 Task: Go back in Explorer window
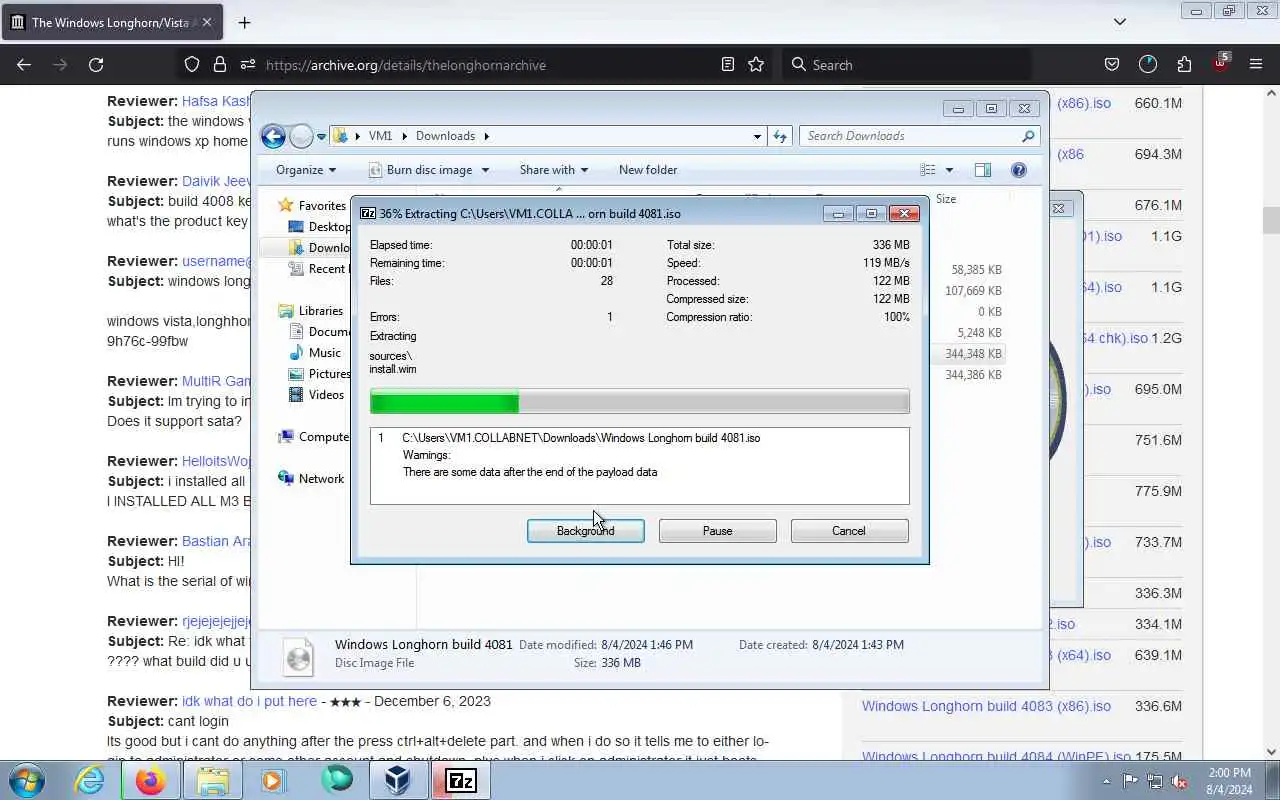(x=273, y=136)
